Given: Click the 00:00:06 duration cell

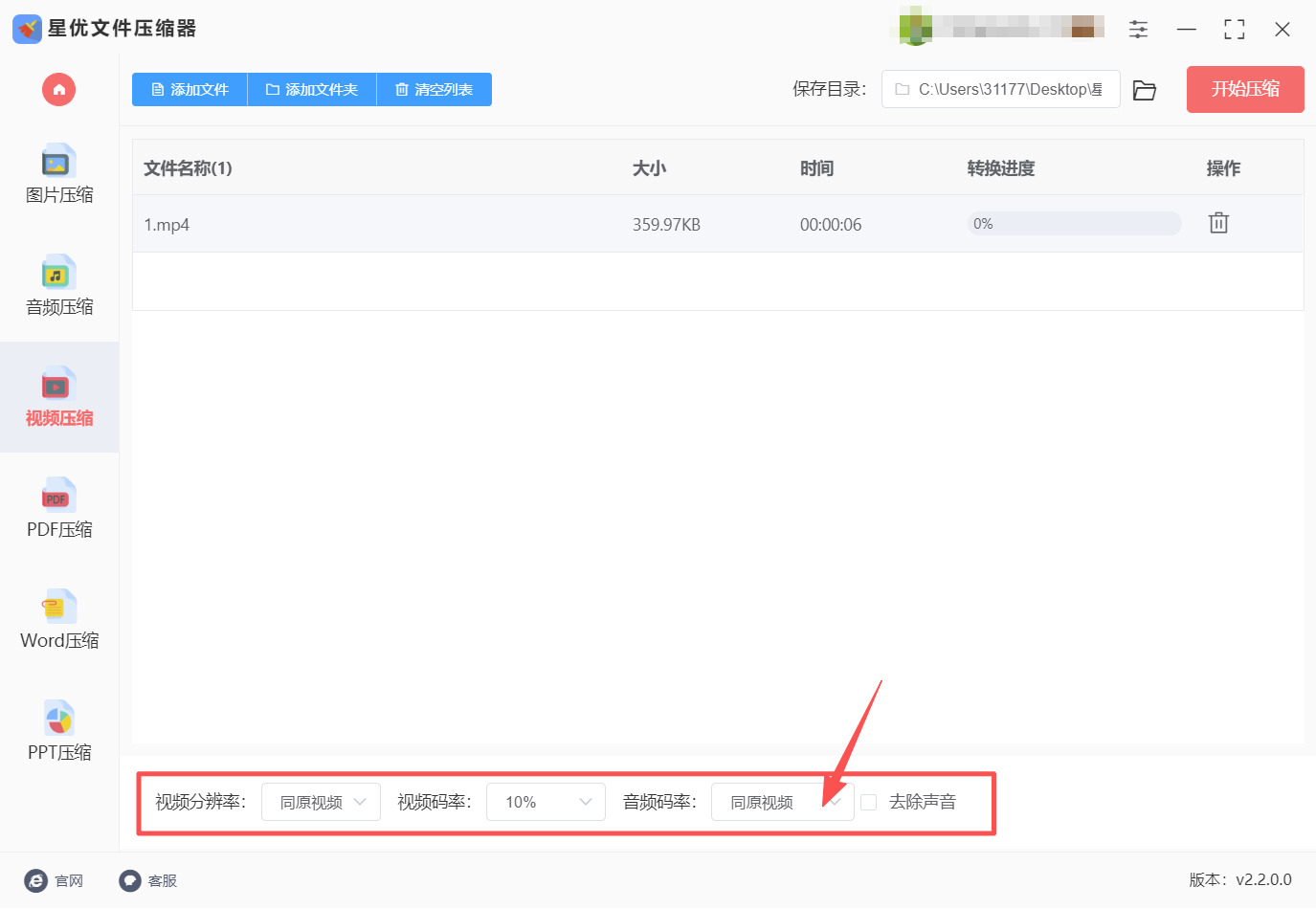Looking at the screenshot, I should 831,225.
